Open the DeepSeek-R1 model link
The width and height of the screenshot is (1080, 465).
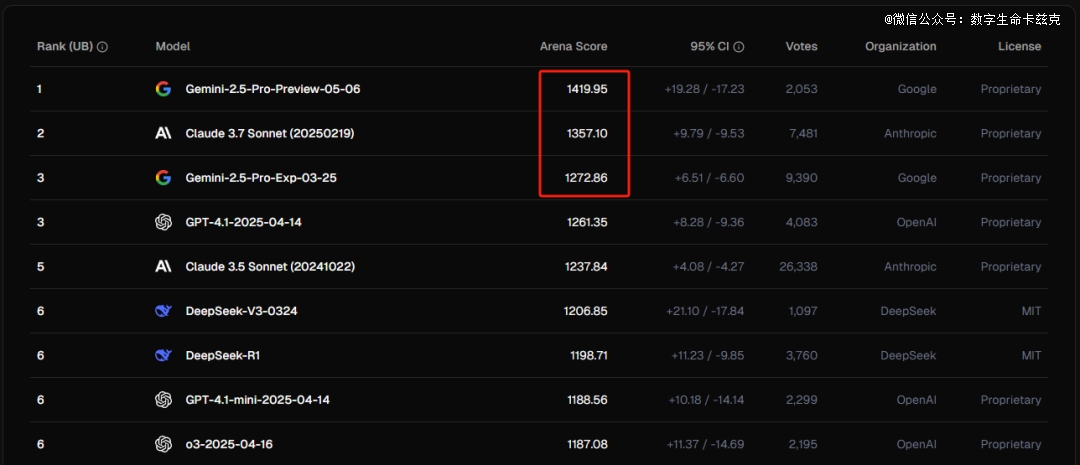[x=222, y=355]
